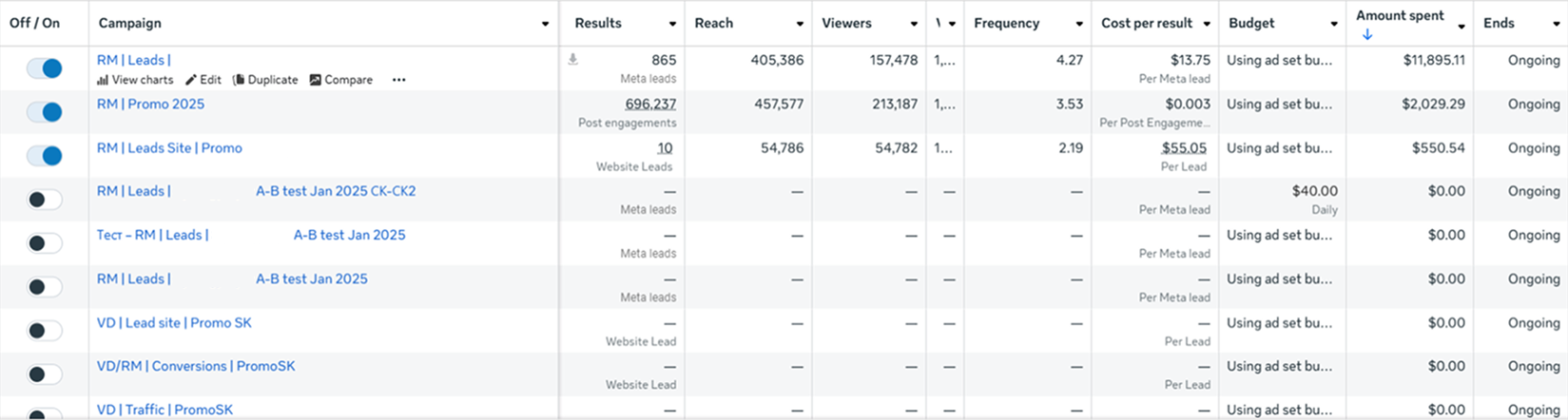Select the $550.54 amount spent cell
The width and height of the screenshot is (1568, 420).
[x=1439, y=147]
